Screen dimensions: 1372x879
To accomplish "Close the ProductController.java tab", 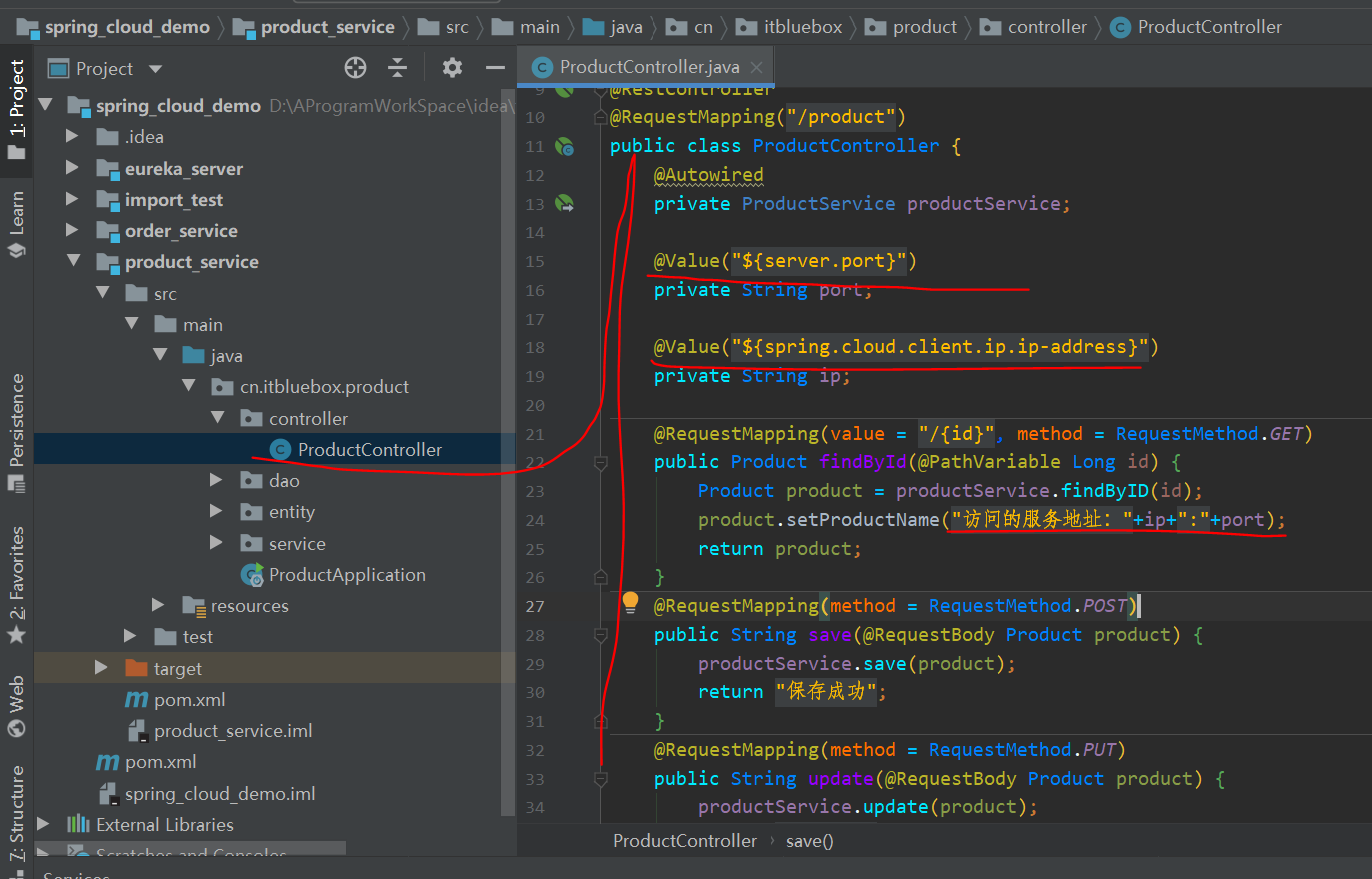I will pos(756,68).
